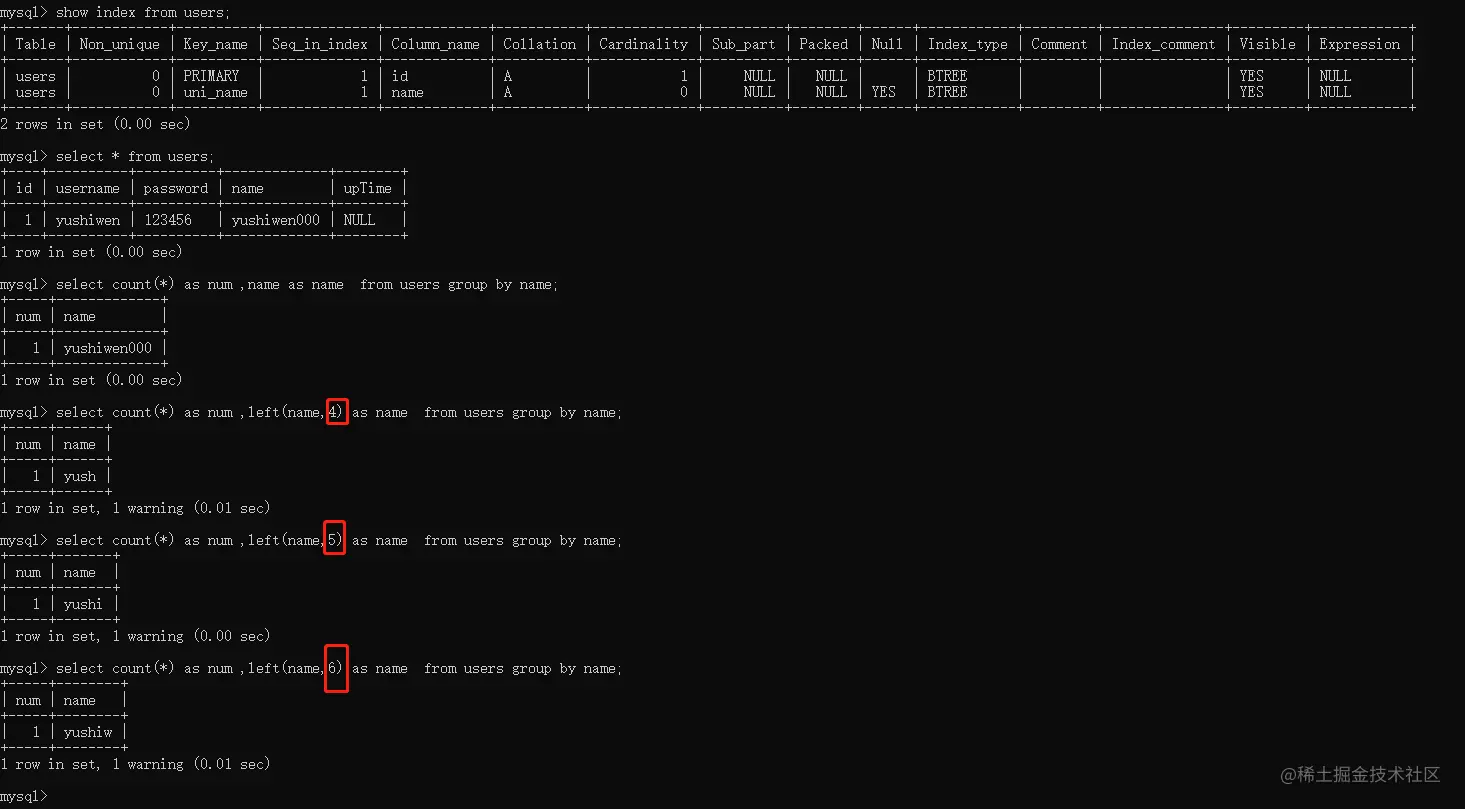Click the '2 rows in set (0.00 sec)' line
Image resolution: width=1465 pixels, height=809 pixels.
coord(95,124)
